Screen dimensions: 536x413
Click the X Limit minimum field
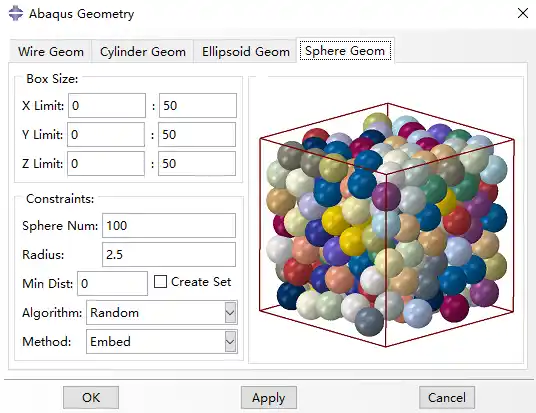[x=107, y=105]
